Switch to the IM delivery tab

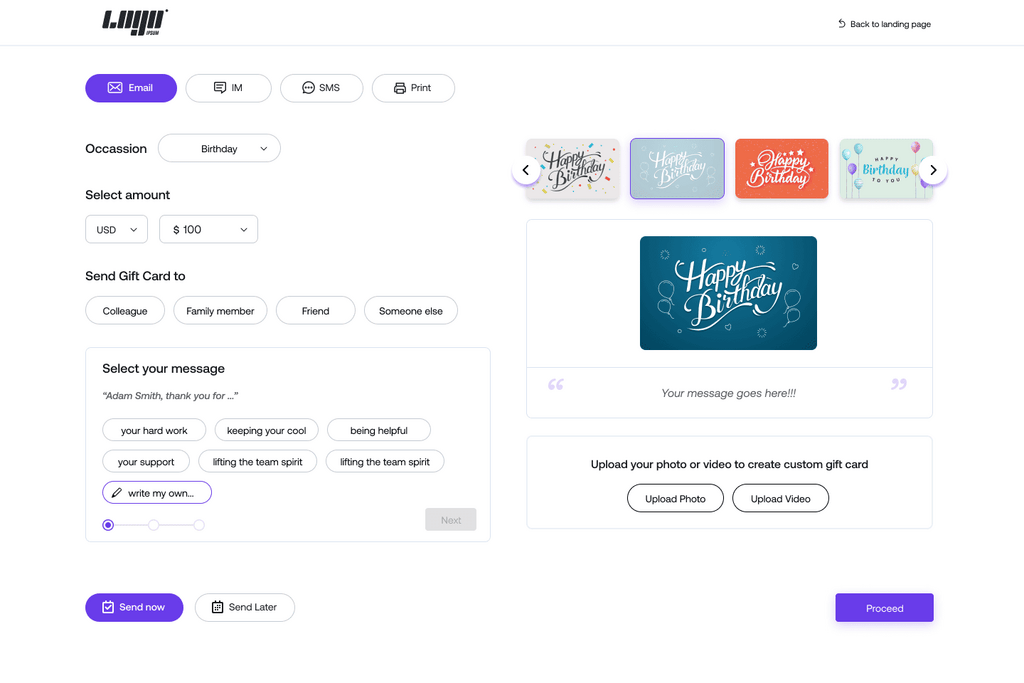click(228, 88)
